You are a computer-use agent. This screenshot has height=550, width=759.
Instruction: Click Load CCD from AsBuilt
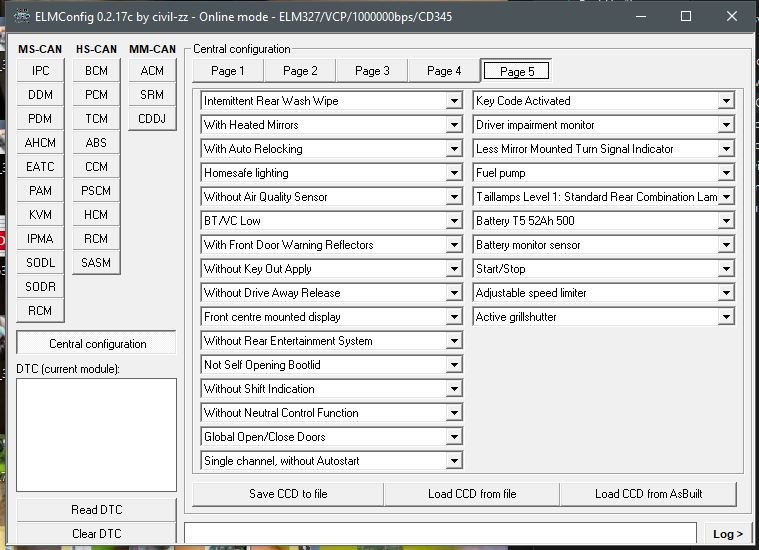648,494
